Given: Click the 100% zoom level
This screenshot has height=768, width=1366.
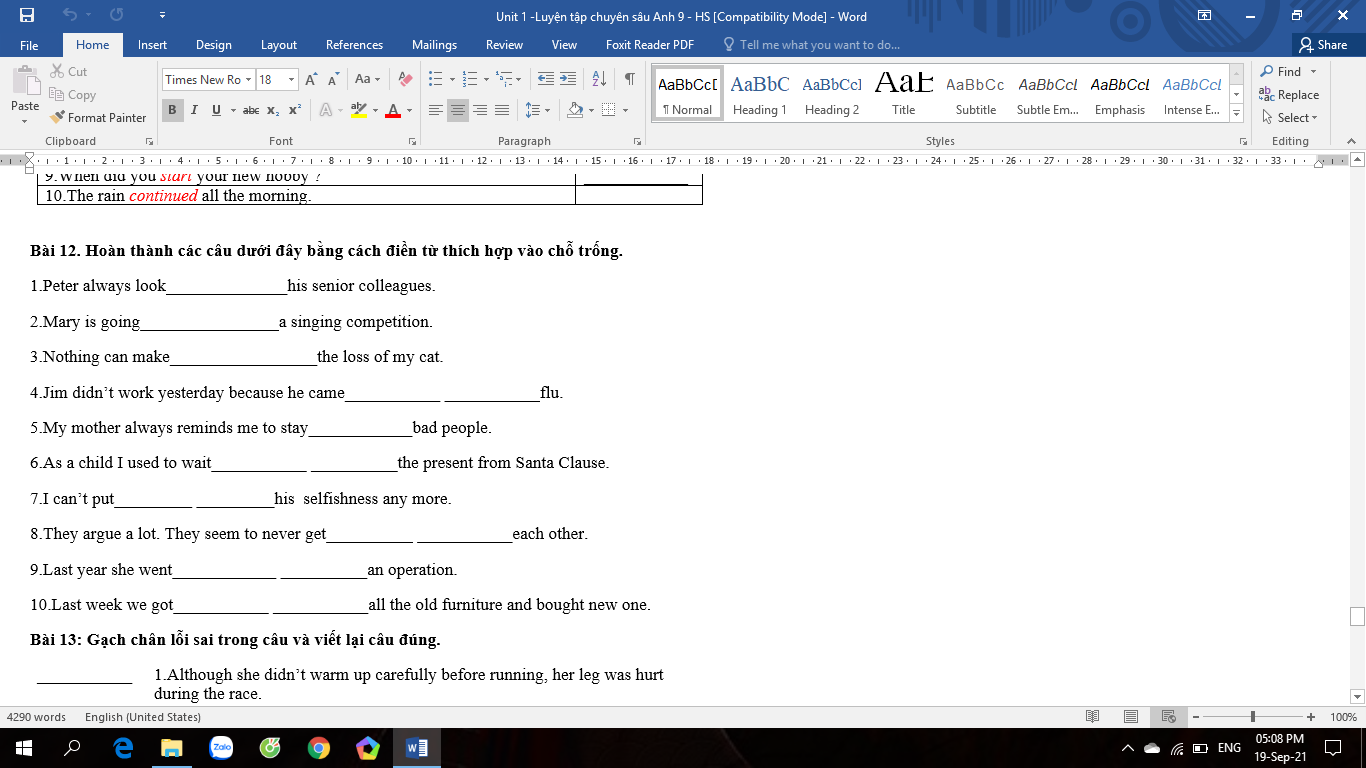Looking at the screenshot, I should point(1343,717).
